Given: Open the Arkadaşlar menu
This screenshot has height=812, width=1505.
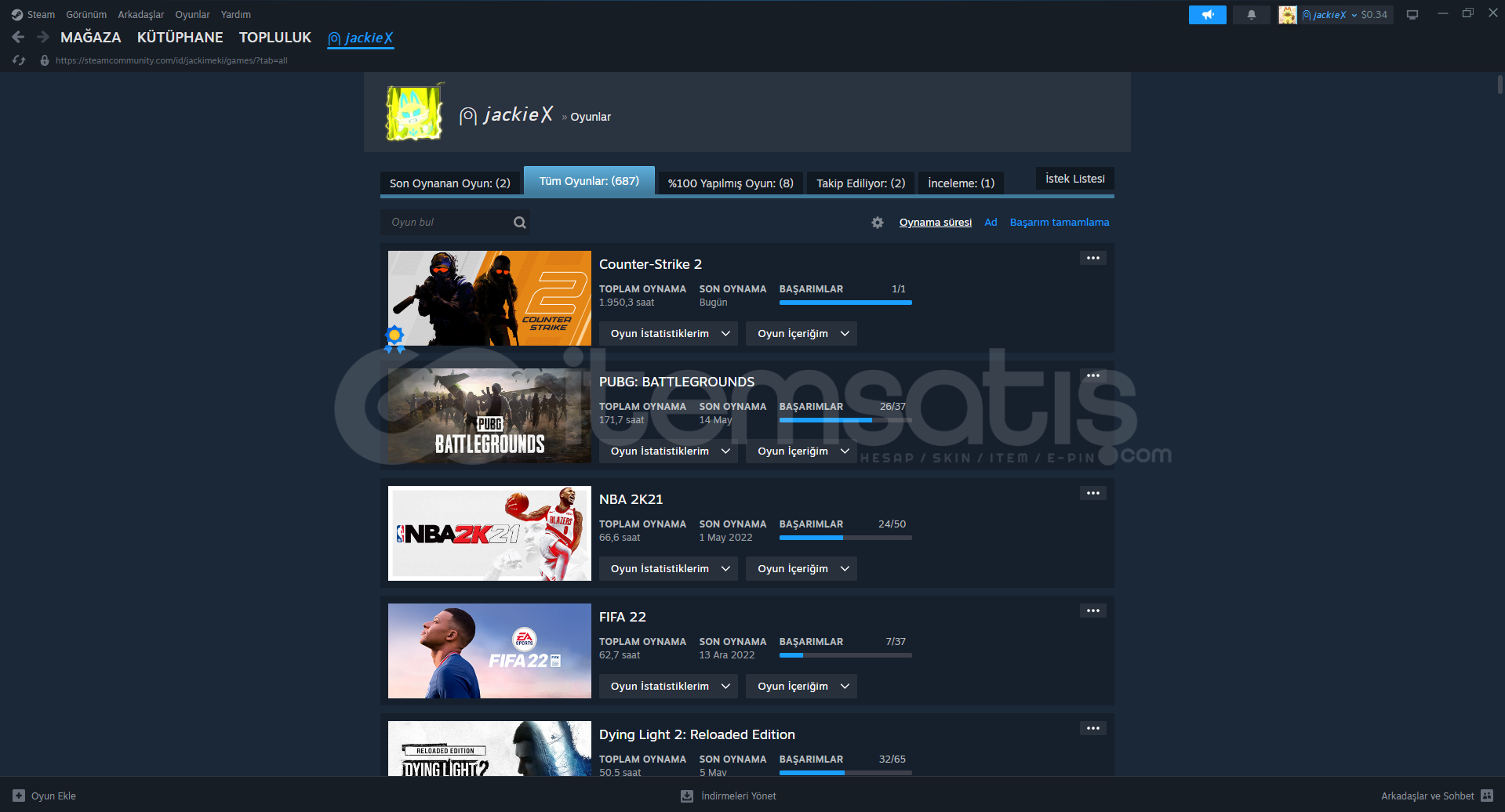Looking at the screenshot, I should 141,15.
